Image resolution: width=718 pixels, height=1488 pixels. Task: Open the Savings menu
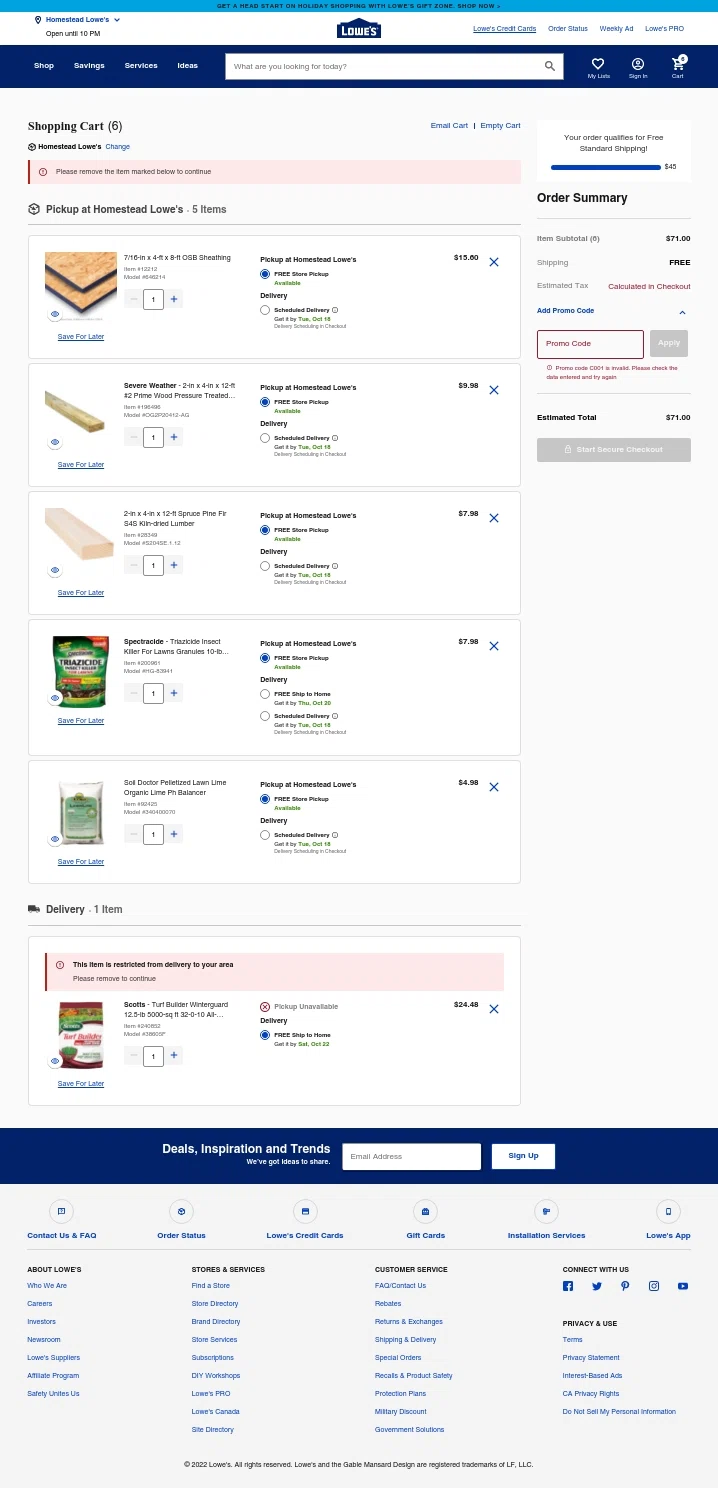tap(89, 66)
